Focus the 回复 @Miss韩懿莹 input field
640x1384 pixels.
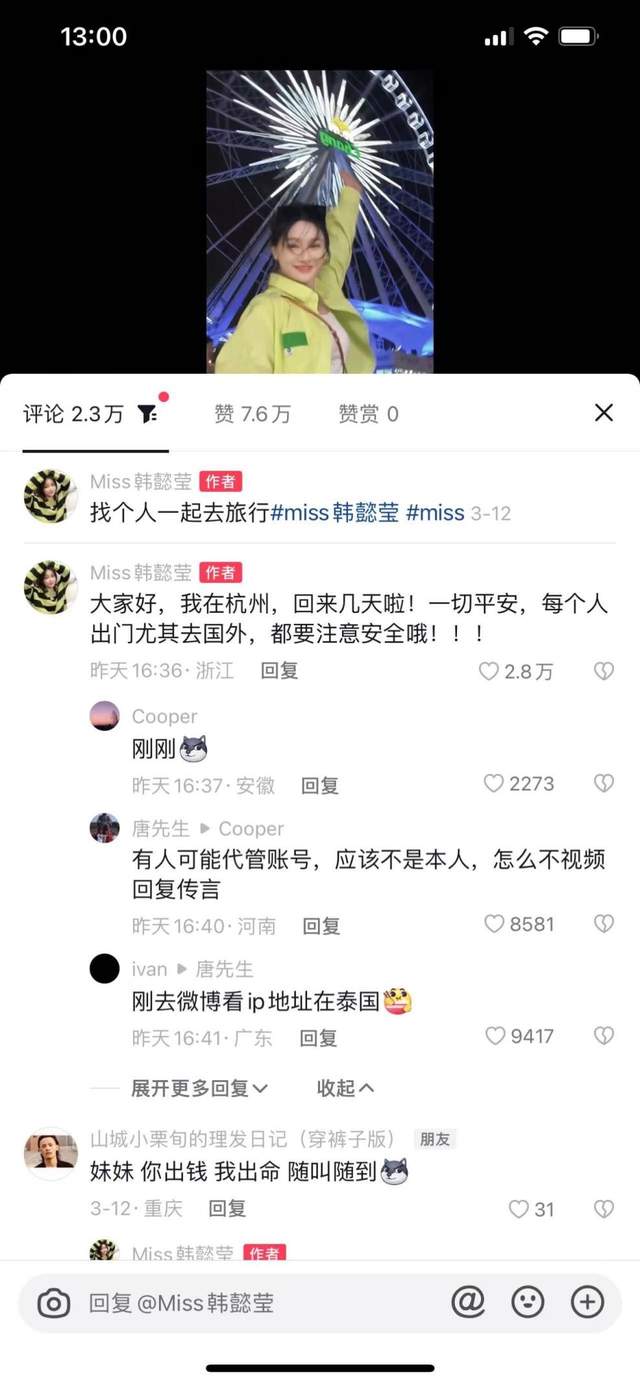coord(260,1303)
